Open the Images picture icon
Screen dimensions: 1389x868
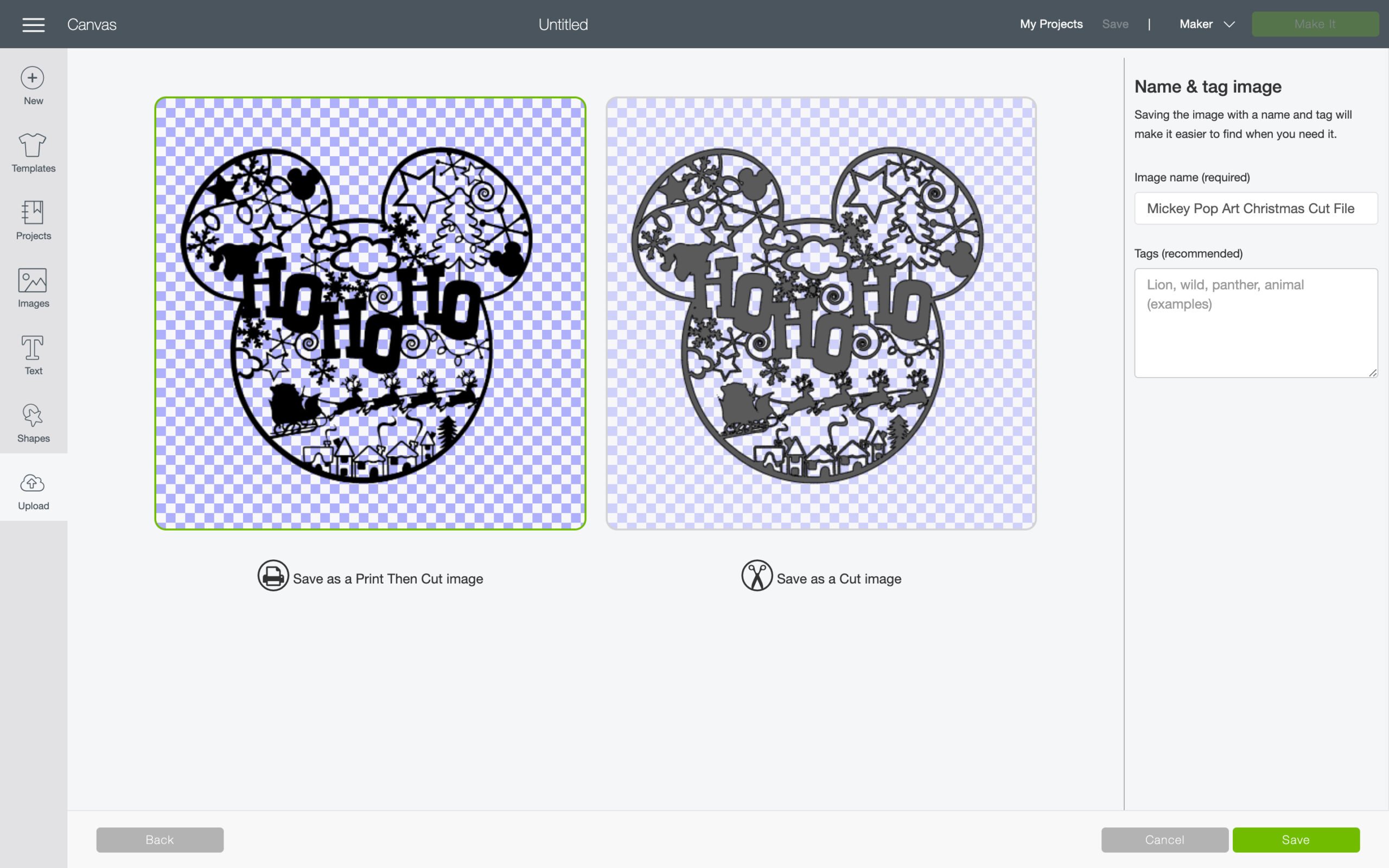click(x=33, y=280)
